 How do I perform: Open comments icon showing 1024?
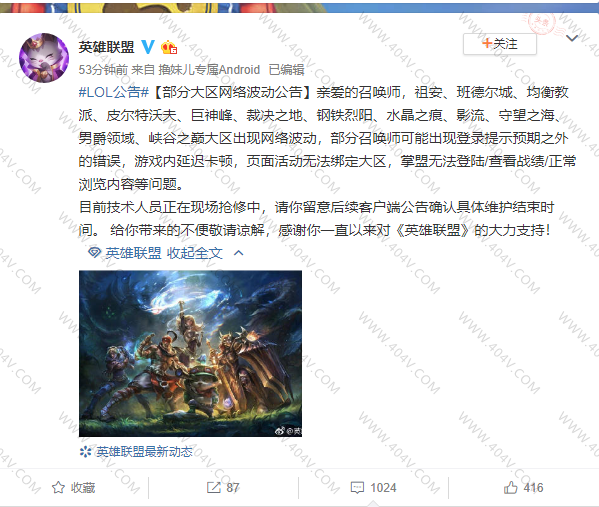click(357, 488)
